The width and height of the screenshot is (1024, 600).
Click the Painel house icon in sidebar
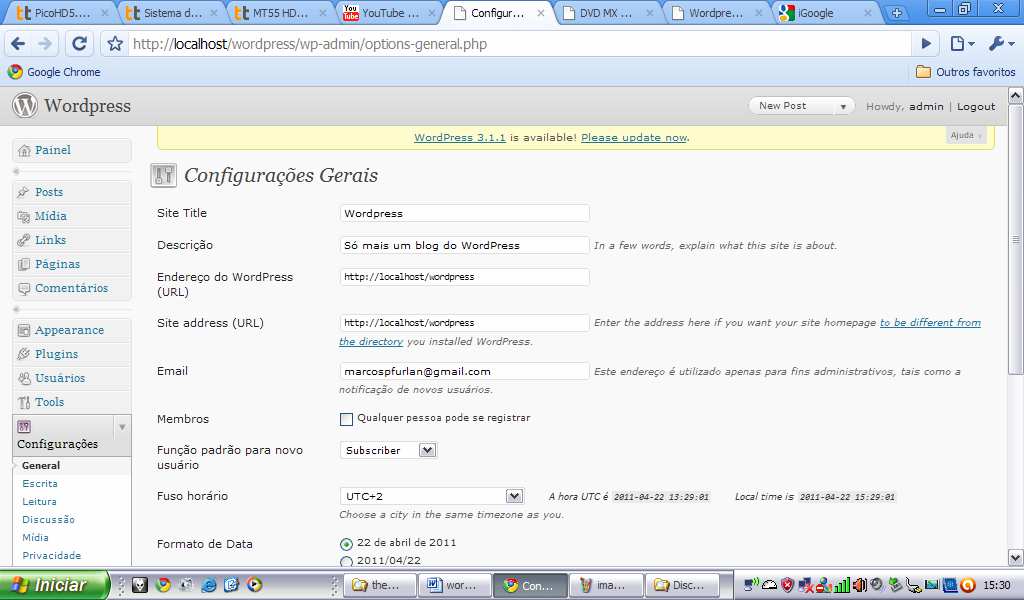pos(24,151)
